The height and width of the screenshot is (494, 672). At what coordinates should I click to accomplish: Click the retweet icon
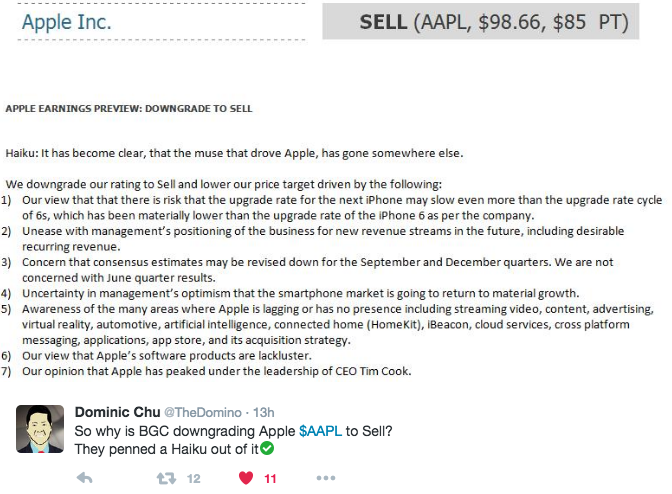click(x=166, y=478)
